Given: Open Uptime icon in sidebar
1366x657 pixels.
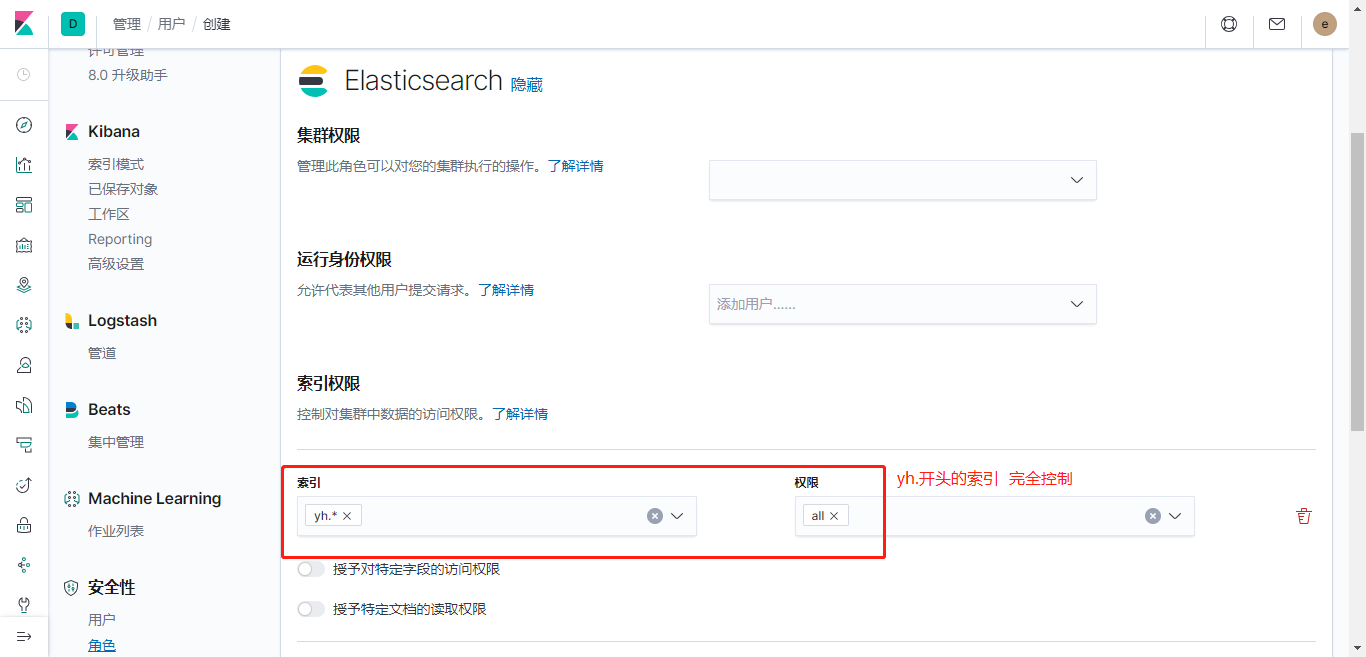Looking at the screenshot, I should [x=24, y=485].
